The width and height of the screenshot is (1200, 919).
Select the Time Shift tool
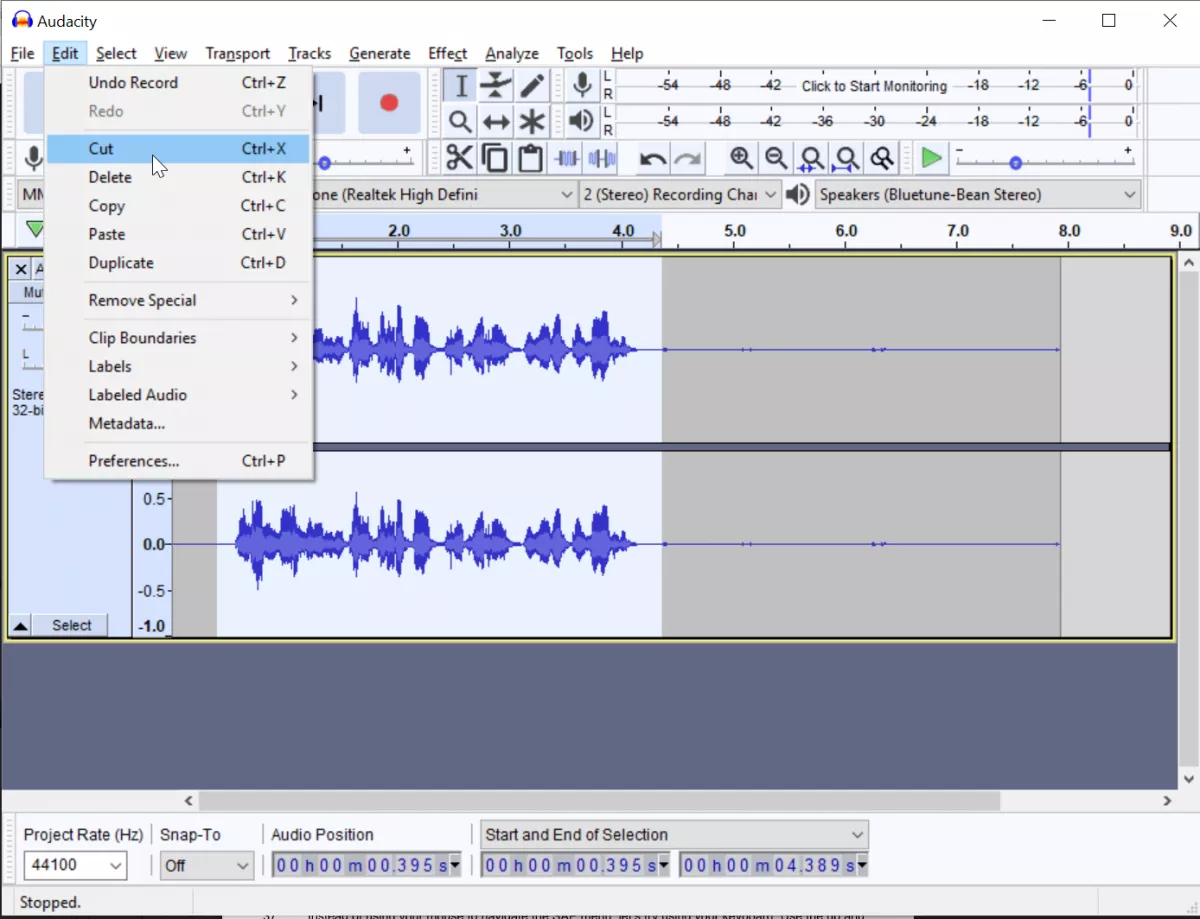point(496,122)
